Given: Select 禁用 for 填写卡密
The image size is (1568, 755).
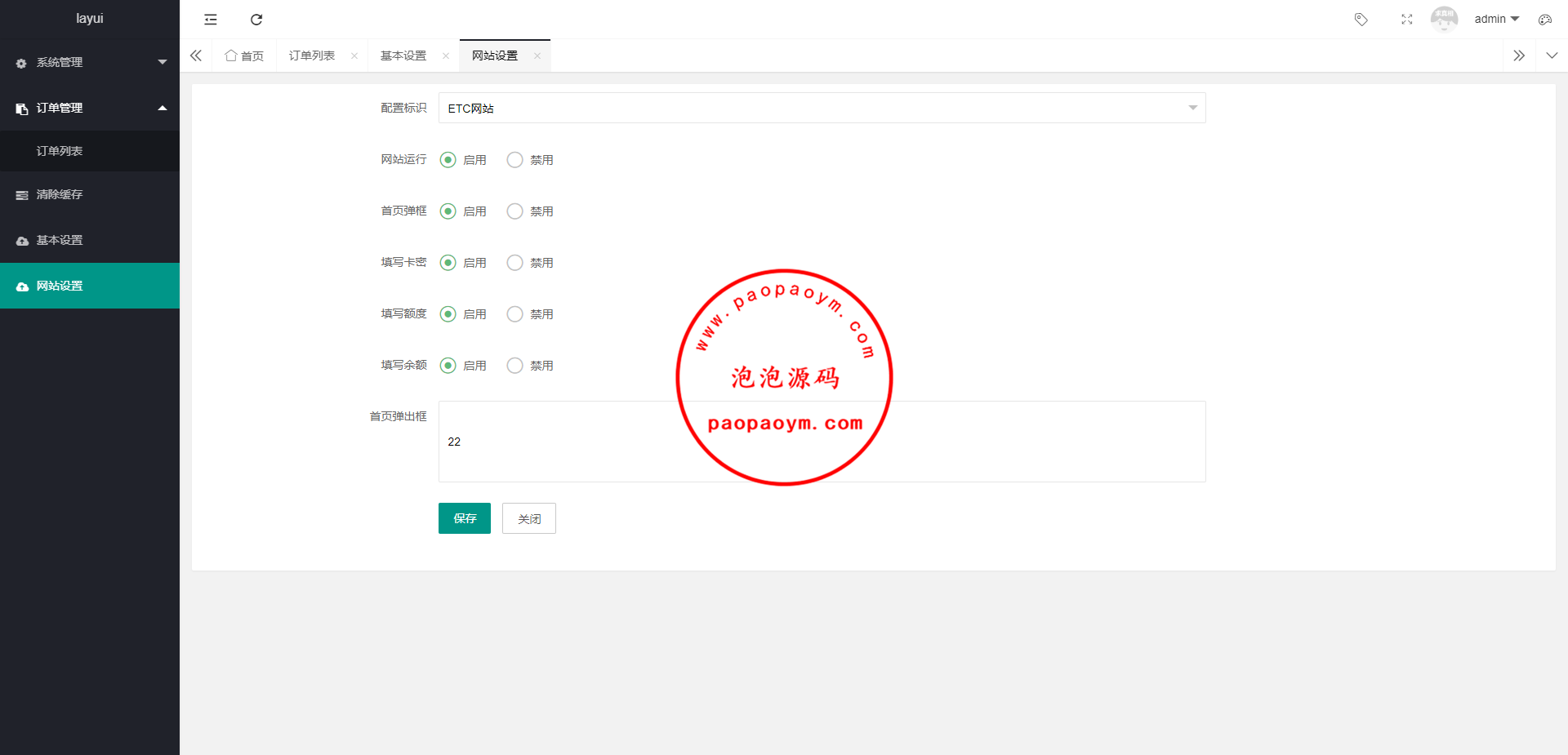Looking at the screenshot, I should 514,263.
